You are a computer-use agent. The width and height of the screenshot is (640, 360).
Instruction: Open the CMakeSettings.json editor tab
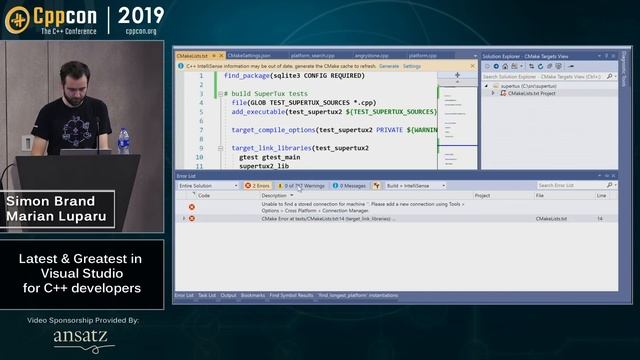pyautogui.click(x=249, y=56)
